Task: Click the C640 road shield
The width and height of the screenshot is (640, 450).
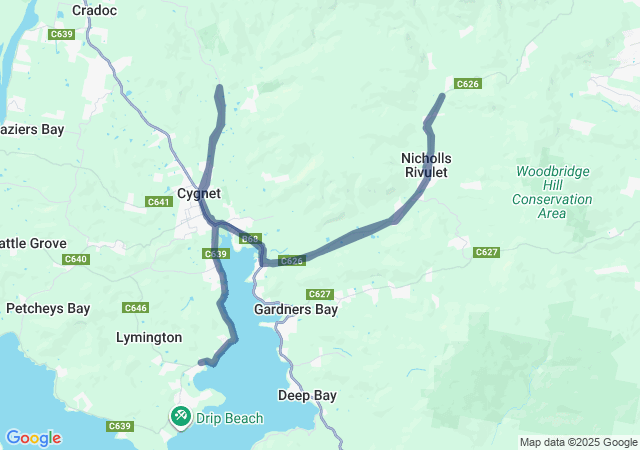Action: pyautogui.click(x=76, y=259)
